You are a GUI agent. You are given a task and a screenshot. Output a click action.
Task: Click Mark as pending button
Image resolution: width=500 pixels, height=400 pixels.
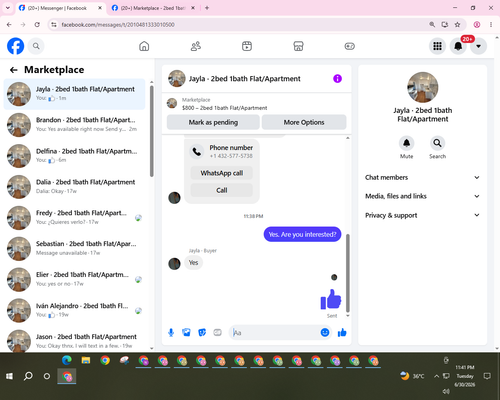pos(213,122)
